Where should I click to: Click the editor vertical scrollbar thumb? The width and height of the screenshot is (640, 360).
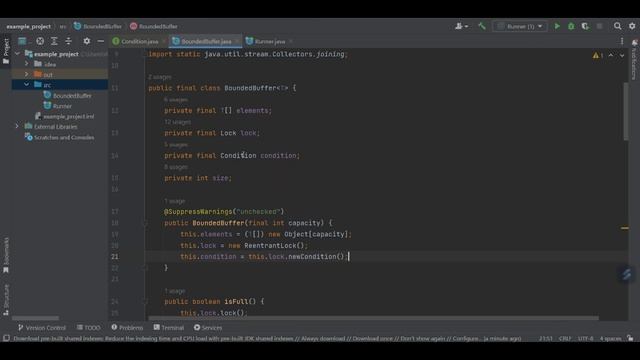(625, 111)
